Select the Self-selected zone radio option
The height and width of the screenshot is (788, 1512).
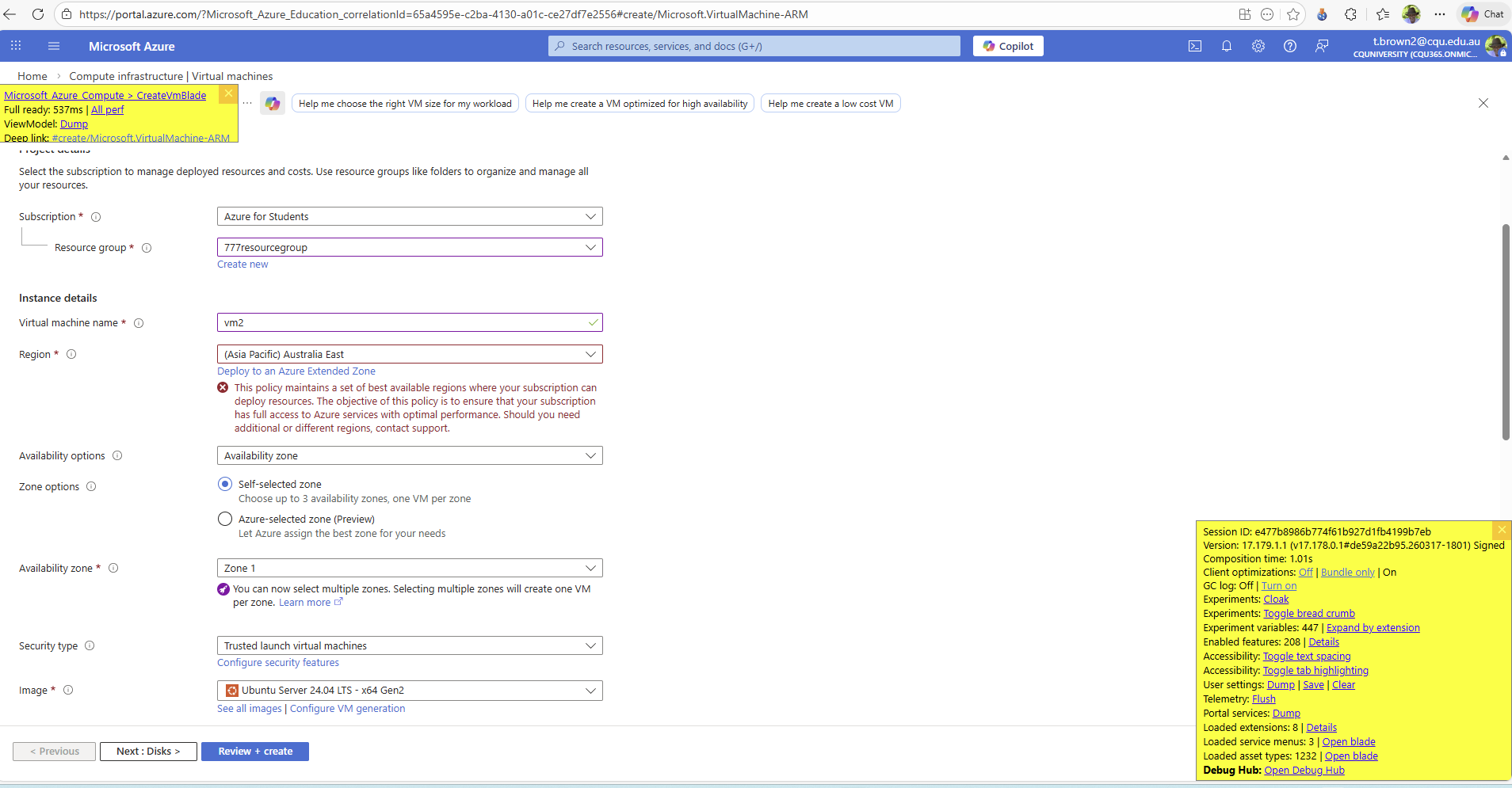tap(225, 484)
